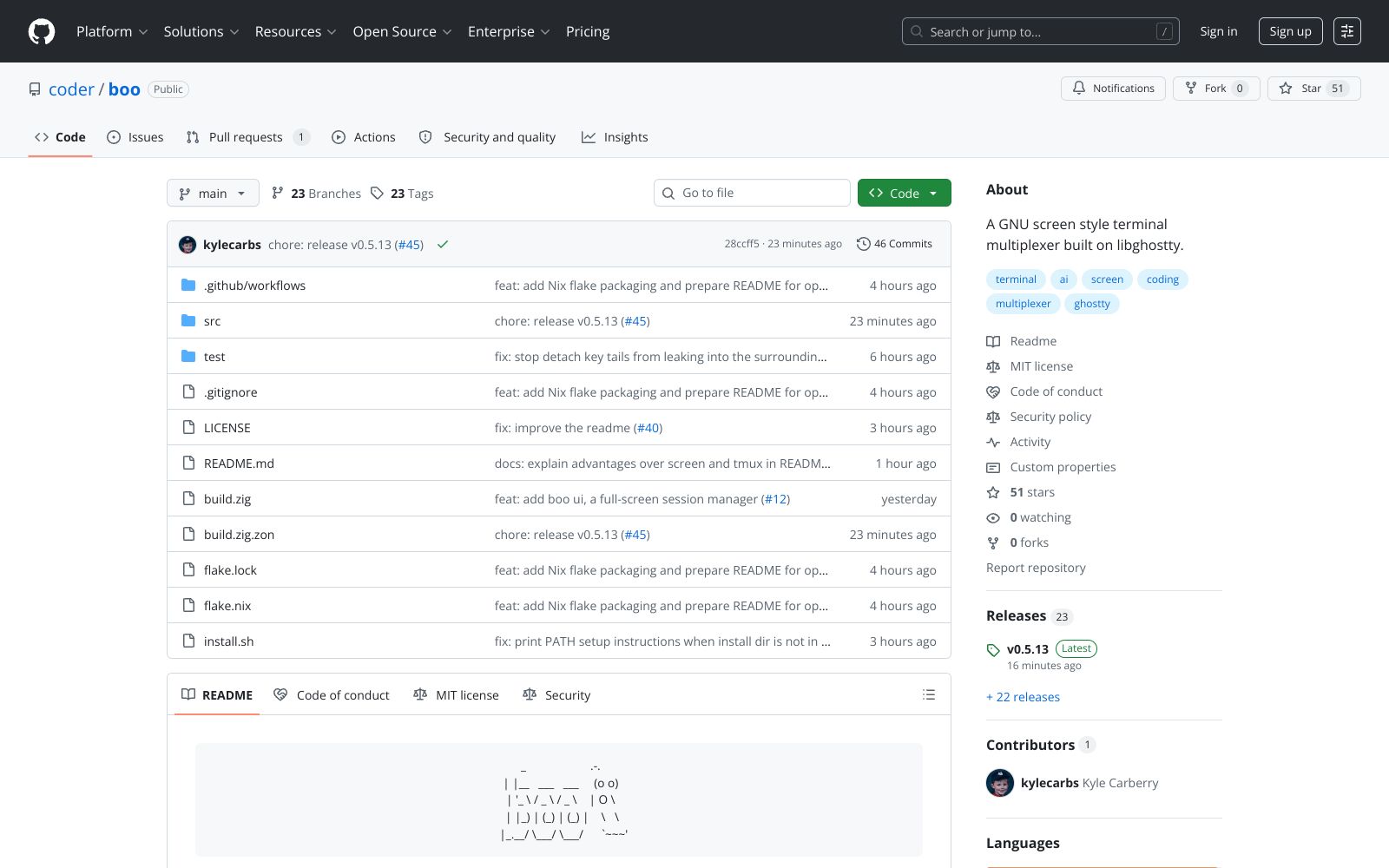Viewport: 1389px width, 868px height.
Task: Open the README outline list icon
Action: coord(929,694)
